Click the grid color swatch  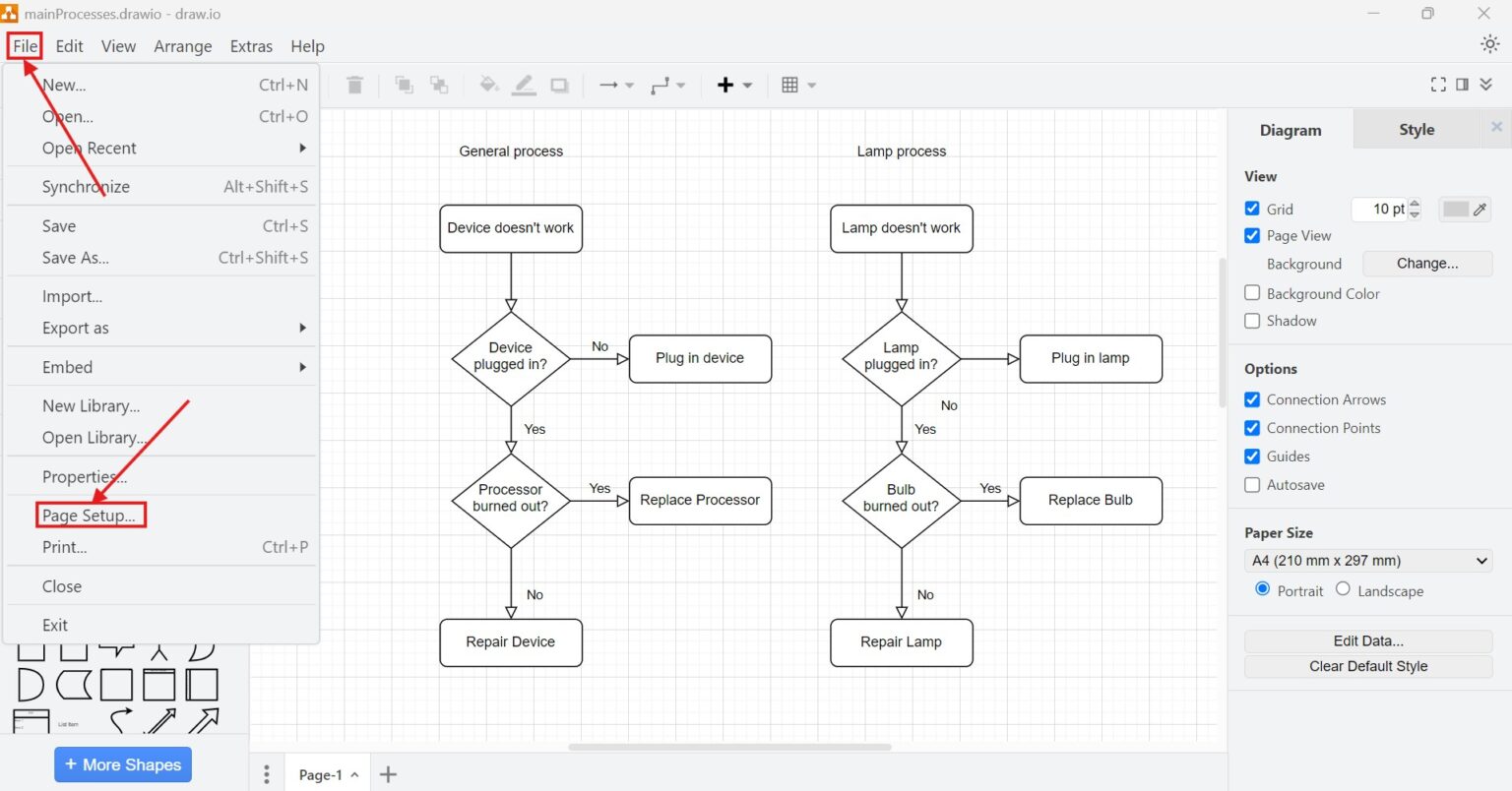click(x=1457, y=209)
